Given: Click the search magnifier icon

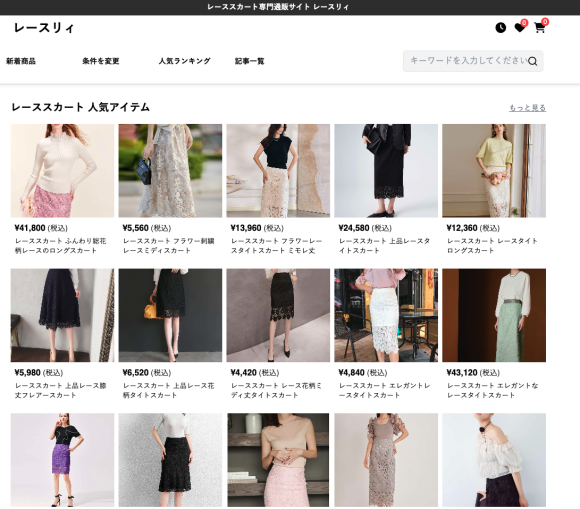Looking at the screenshot, I should (x=532, y=61).
